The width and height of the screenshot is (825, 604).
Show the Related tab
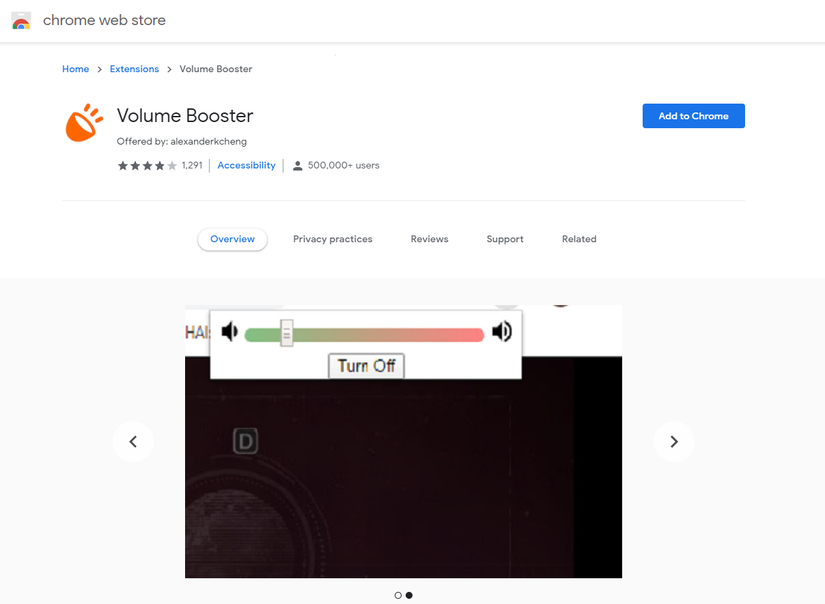tap(579, 239)
